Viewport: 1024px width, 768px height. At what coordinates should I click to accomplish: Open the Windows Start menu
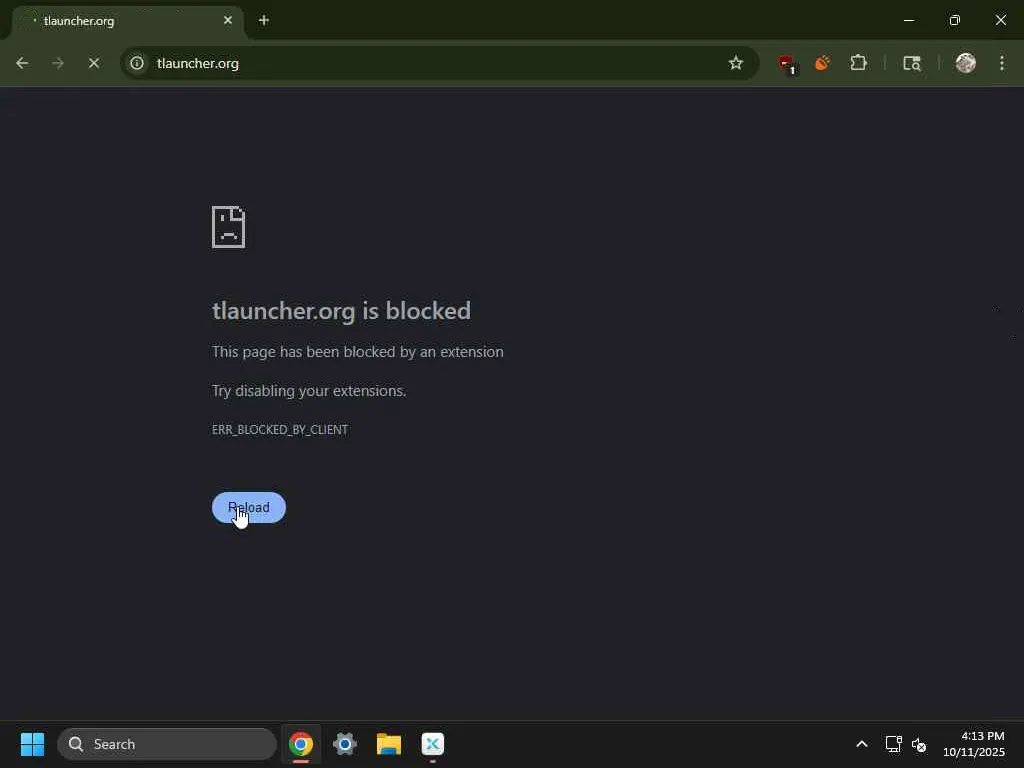pos(32,744)
